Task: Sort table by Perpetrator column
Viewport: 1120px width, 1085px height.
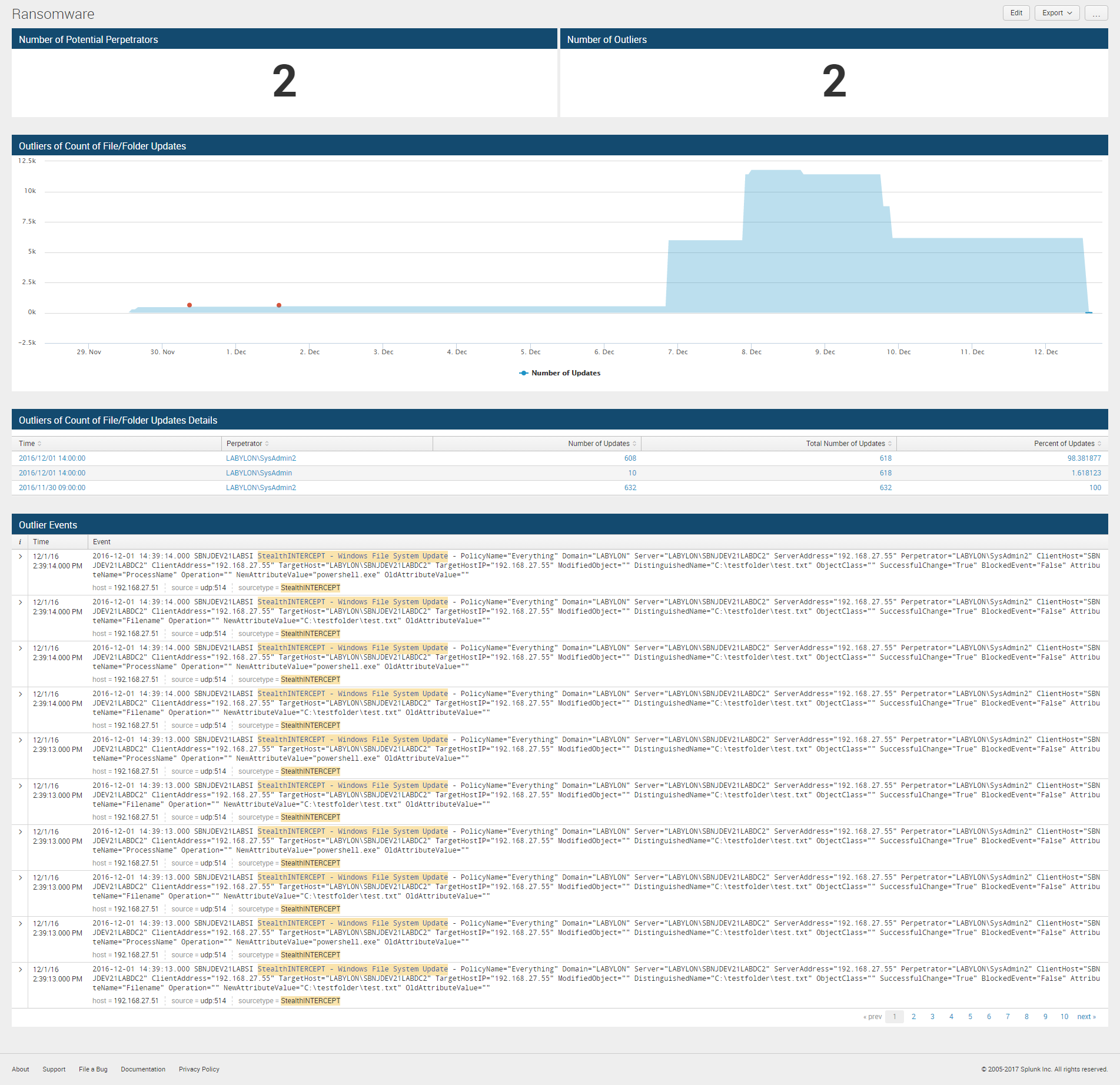Action: [247, 444]
